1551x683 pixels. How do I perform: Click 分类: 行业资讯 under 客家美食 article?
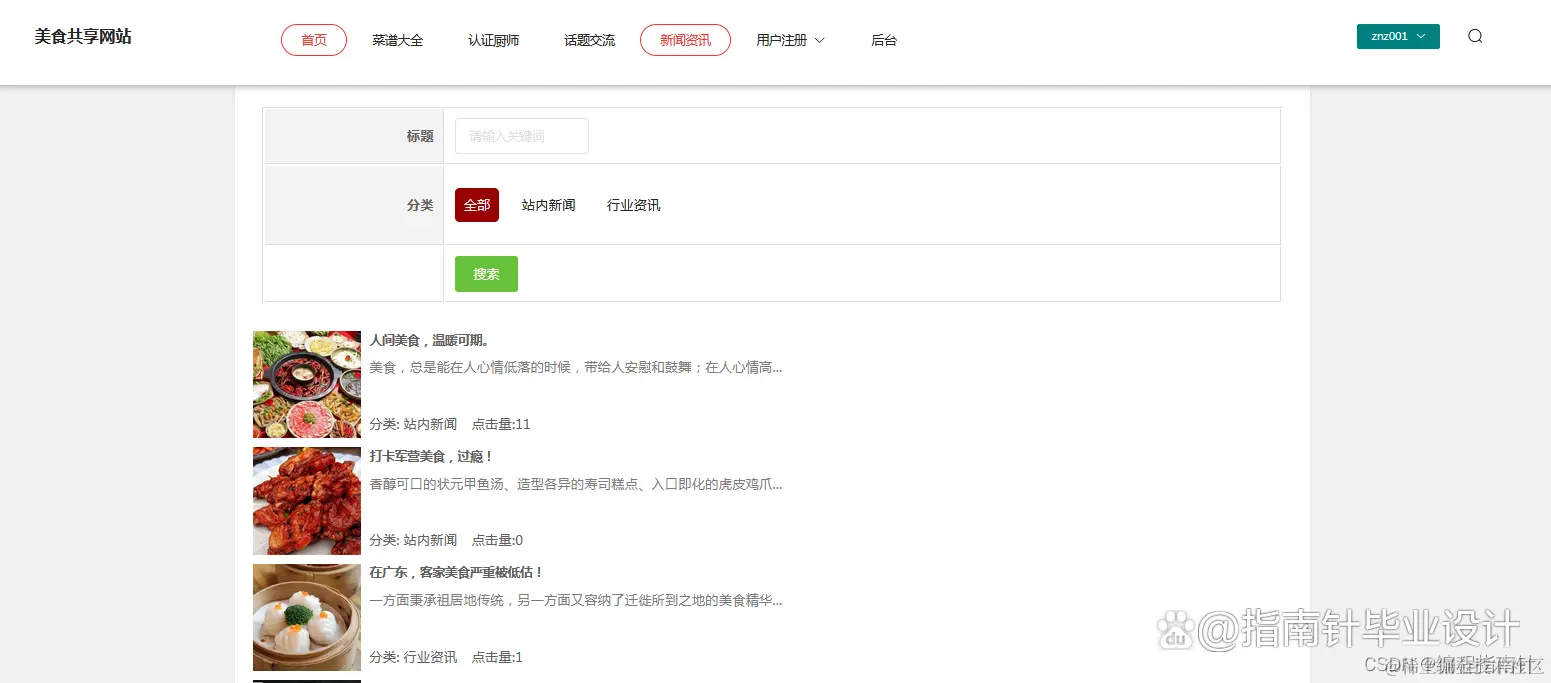click(413, 657)
